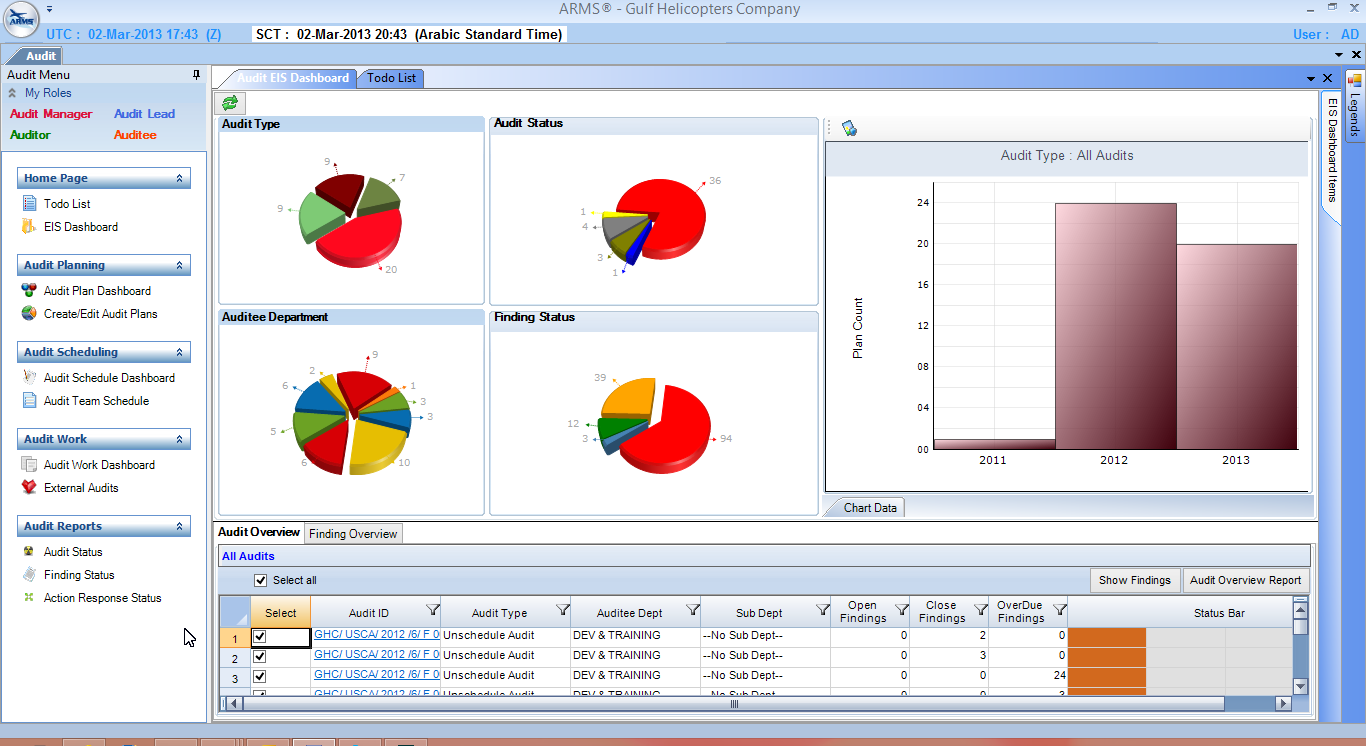Click the Audit Overview Report button

pyautogui.click(x=1245, y=580)
